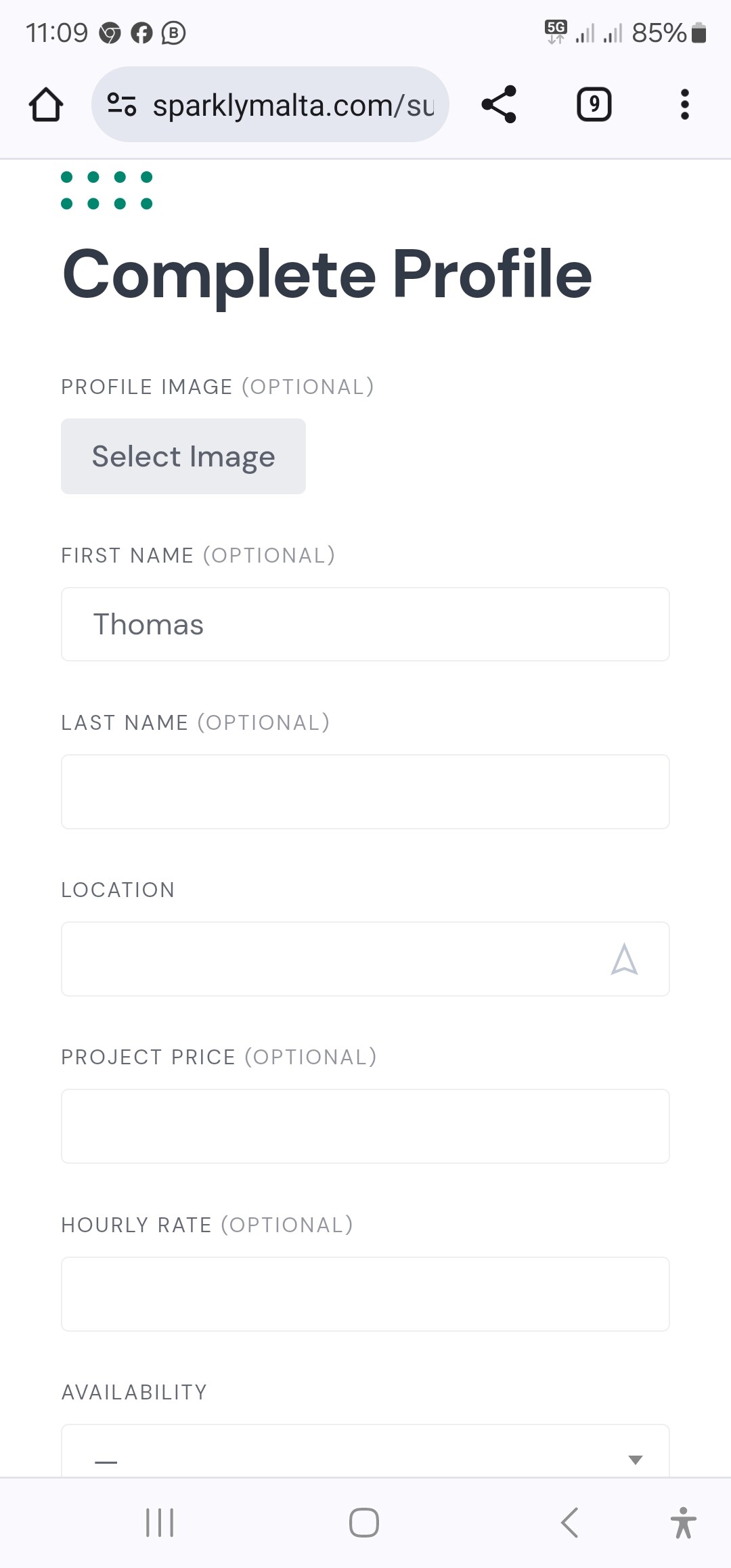This screenshot has height=1568, width=731.
Task: Open the accessibility shortcut icon
Action: pyautogui.click(x=684, y=1523)
